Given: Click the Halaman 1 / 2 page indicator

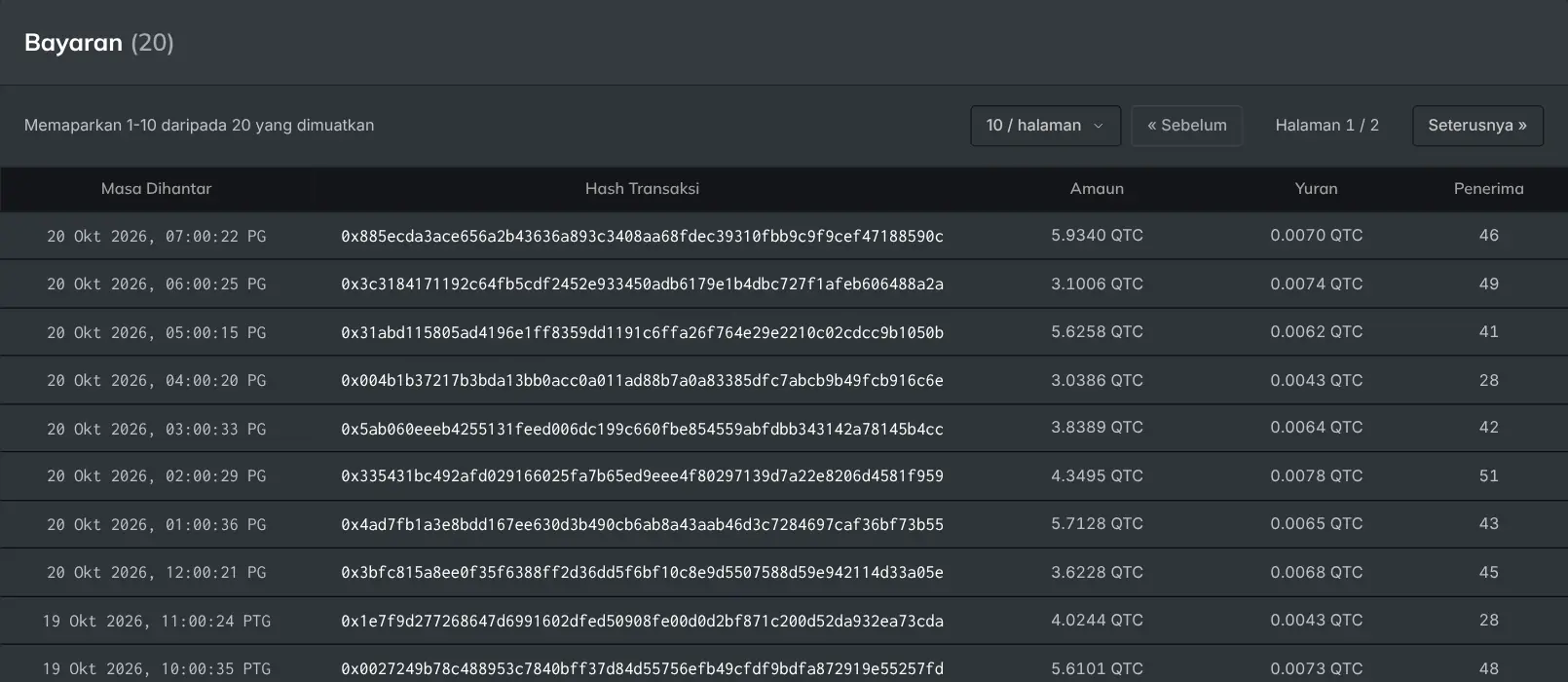Looking at the screenshot, I should (1326, 126).
